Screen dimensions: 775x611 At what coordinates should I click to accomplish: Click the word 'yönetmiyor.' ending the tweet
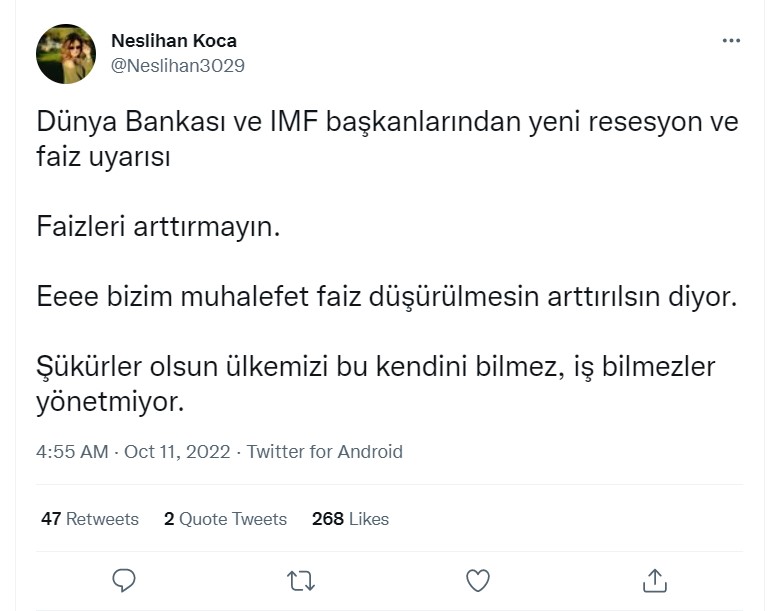coord(110,402)
